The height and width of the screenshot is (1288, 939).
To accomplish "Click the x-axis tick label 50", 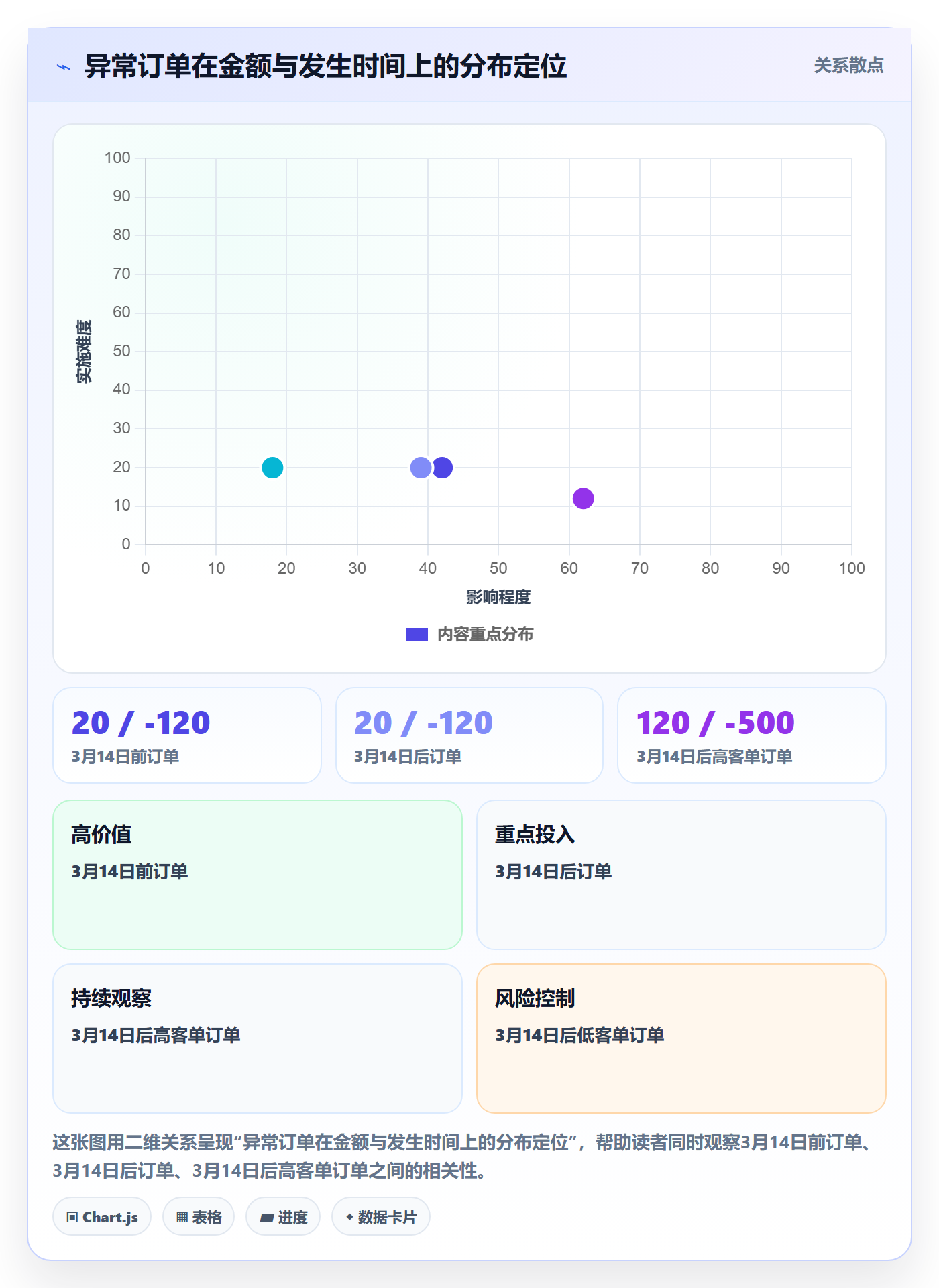I will pyautogui.click(x=498, y=568).
